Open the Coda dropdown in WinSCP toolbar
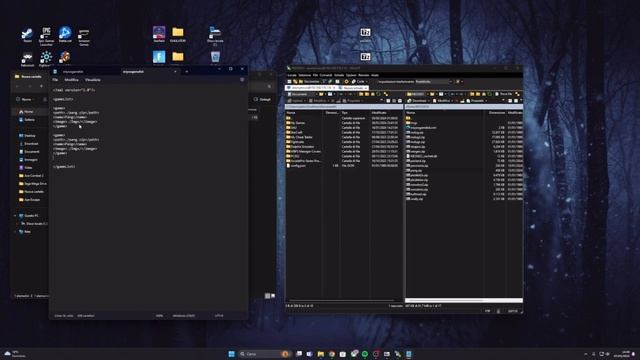This screenshot has height=360, width=640. pyautogui.click(x=359, y=82)
